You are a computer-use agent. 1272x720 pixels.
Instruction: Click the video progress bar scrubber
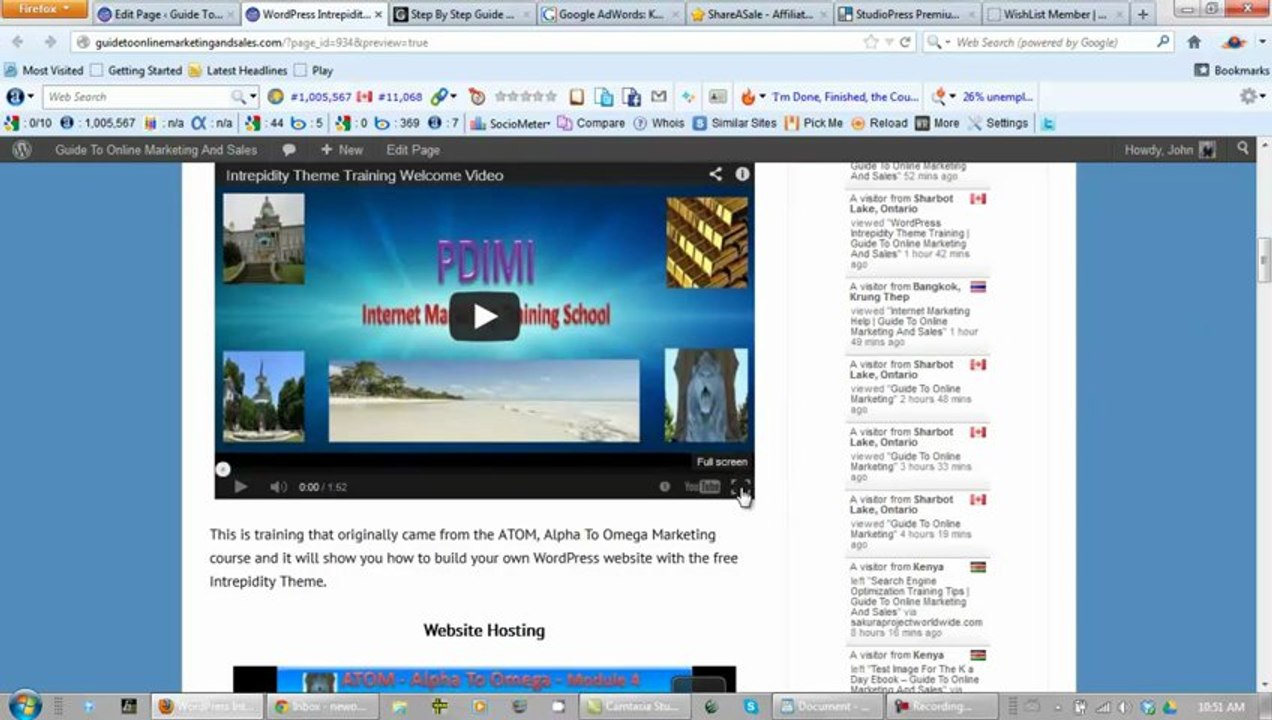[x=223, y=468]
